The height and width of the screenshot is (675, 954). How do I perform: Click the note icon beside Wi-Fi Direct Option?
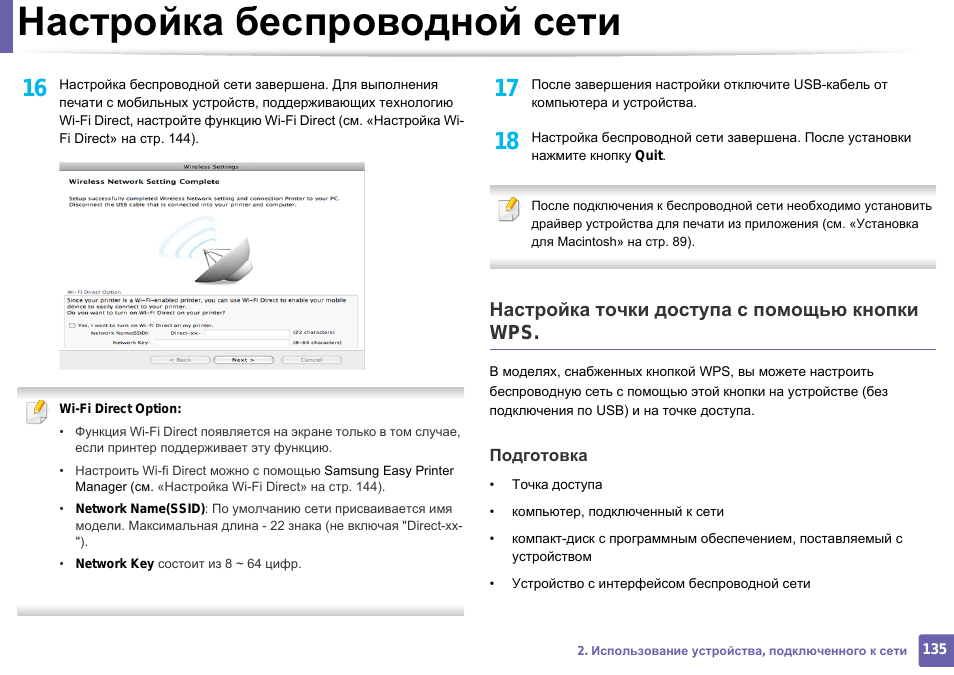(x=36, y=411)
